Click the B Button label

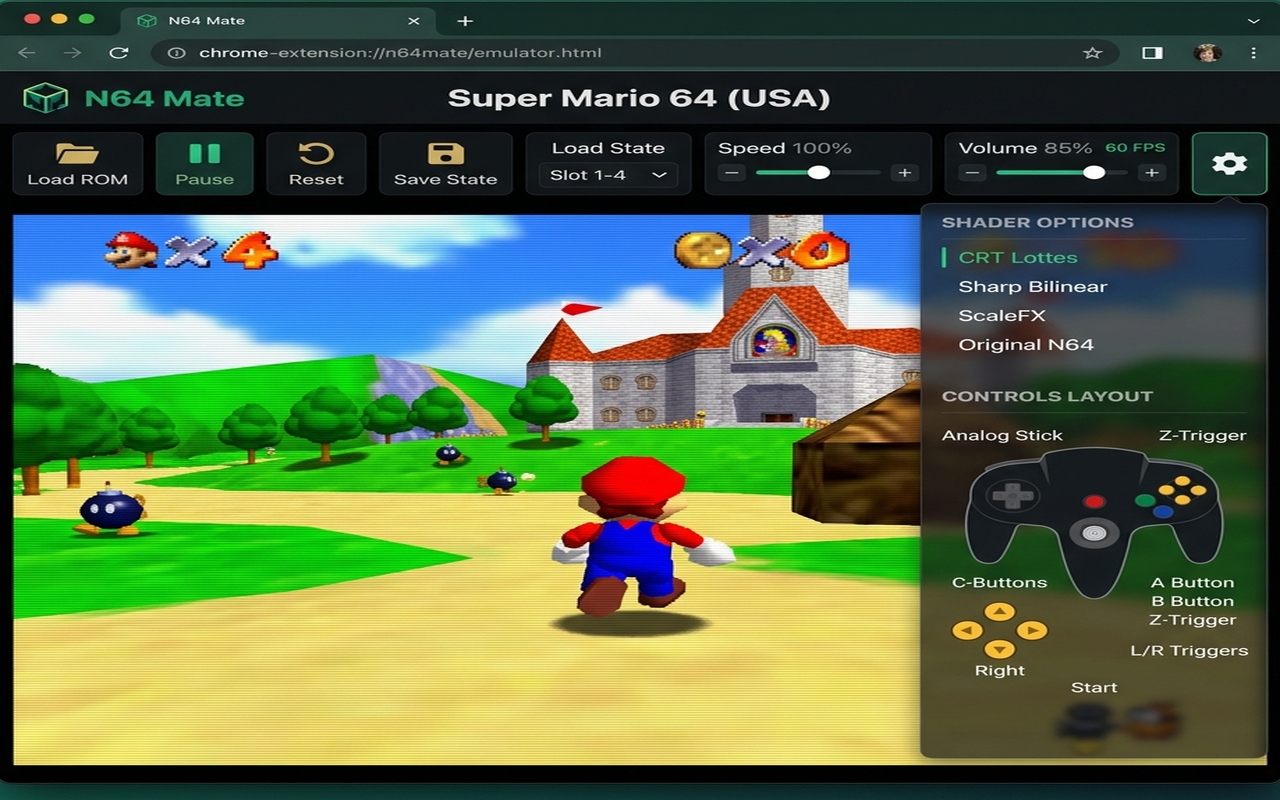[x=1192, y=601]
